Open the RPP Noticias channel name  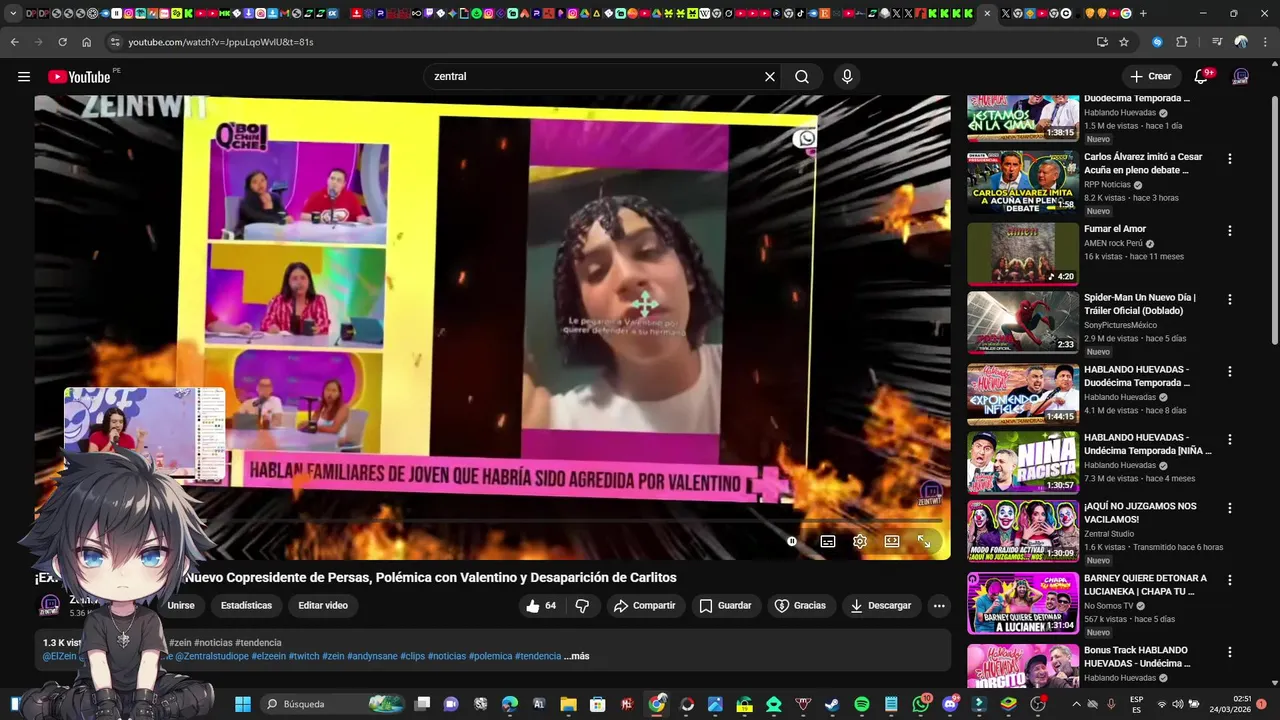[1107, 185]
